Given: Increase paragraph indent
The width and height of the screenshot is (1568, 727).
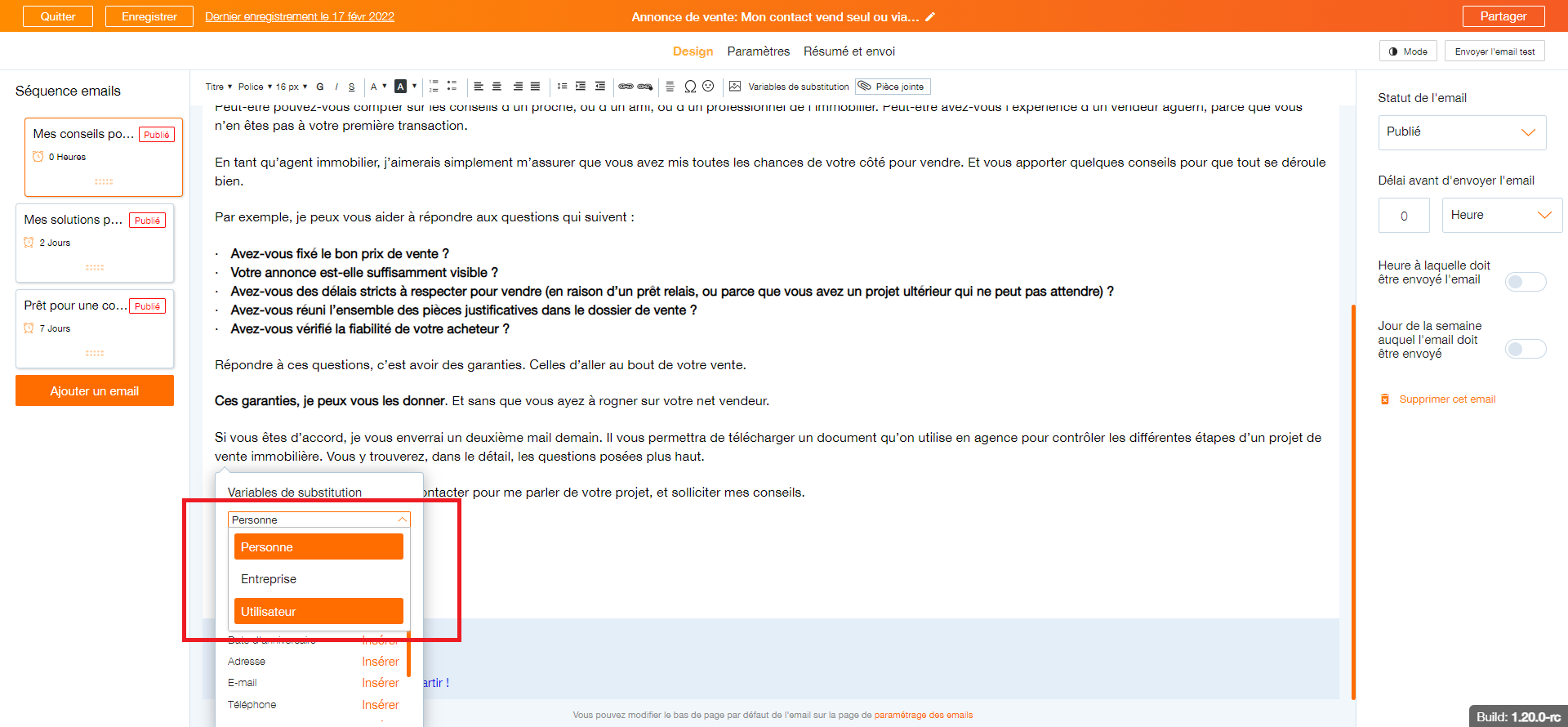Looking at the screenshot, I should (581, 87).
